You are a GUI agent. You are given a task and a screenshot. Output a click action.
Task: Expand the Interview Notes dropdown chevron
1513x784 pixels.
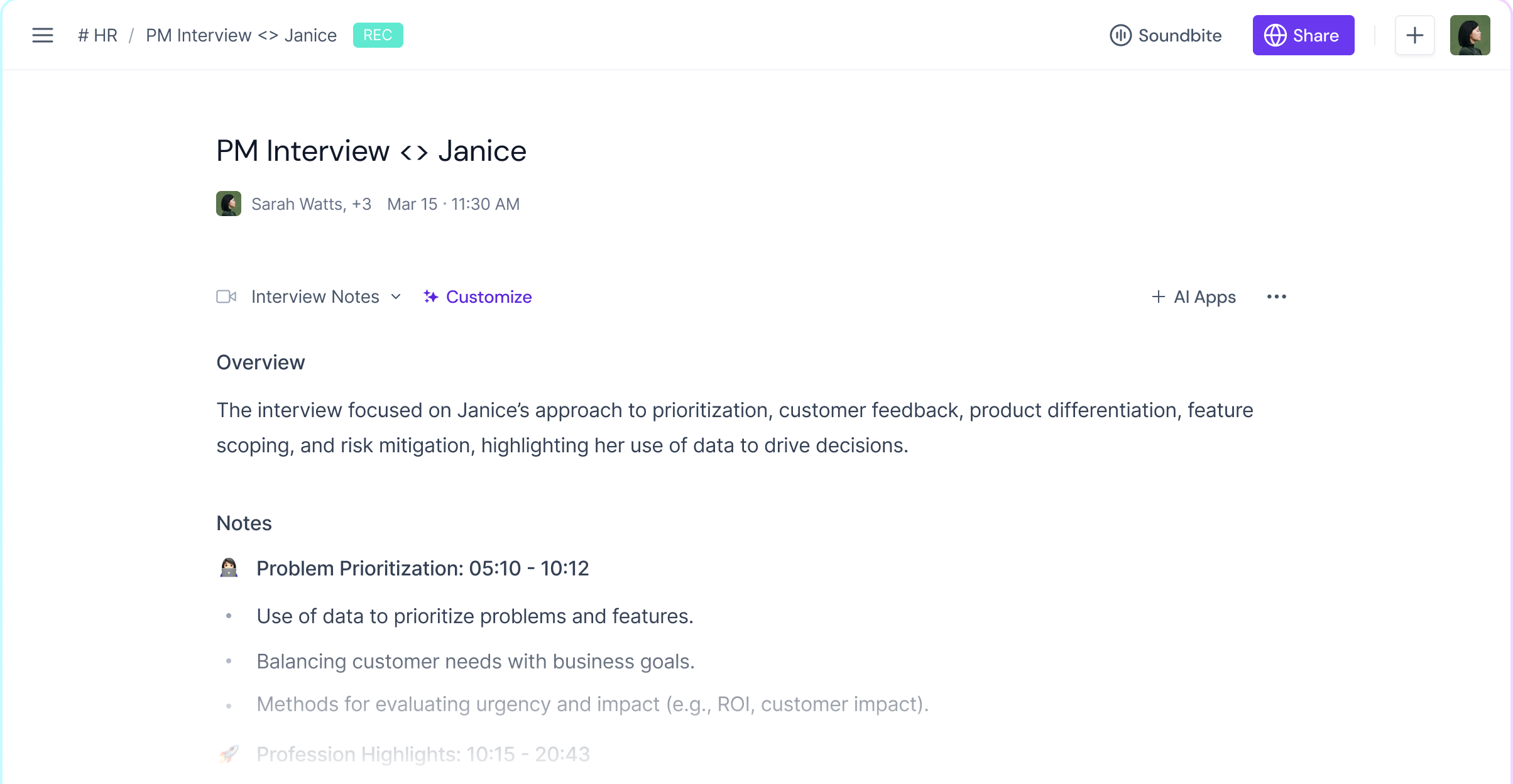pos(396,297)
